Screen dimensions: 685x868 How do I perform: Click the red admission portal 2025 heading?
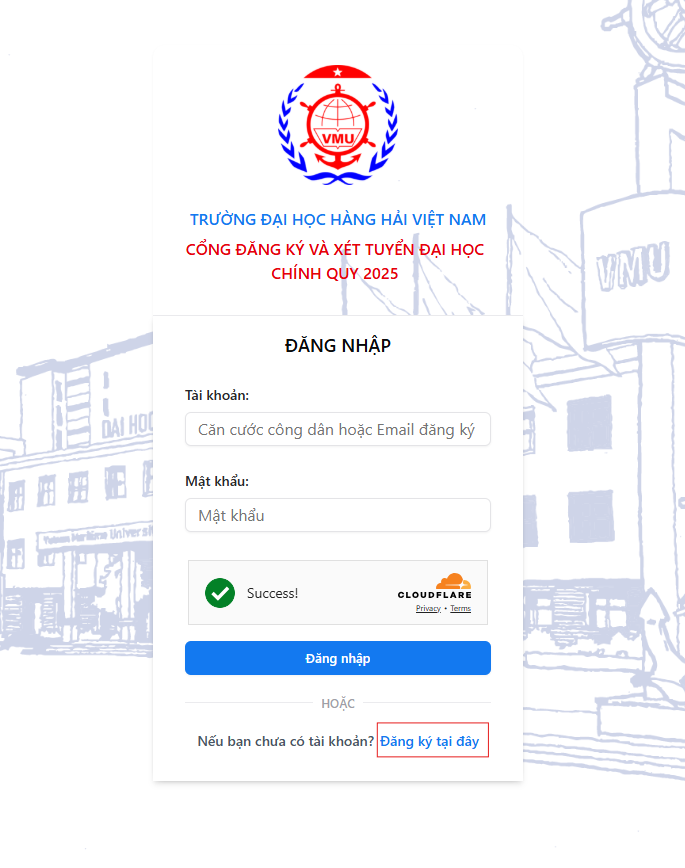(335, 261)
